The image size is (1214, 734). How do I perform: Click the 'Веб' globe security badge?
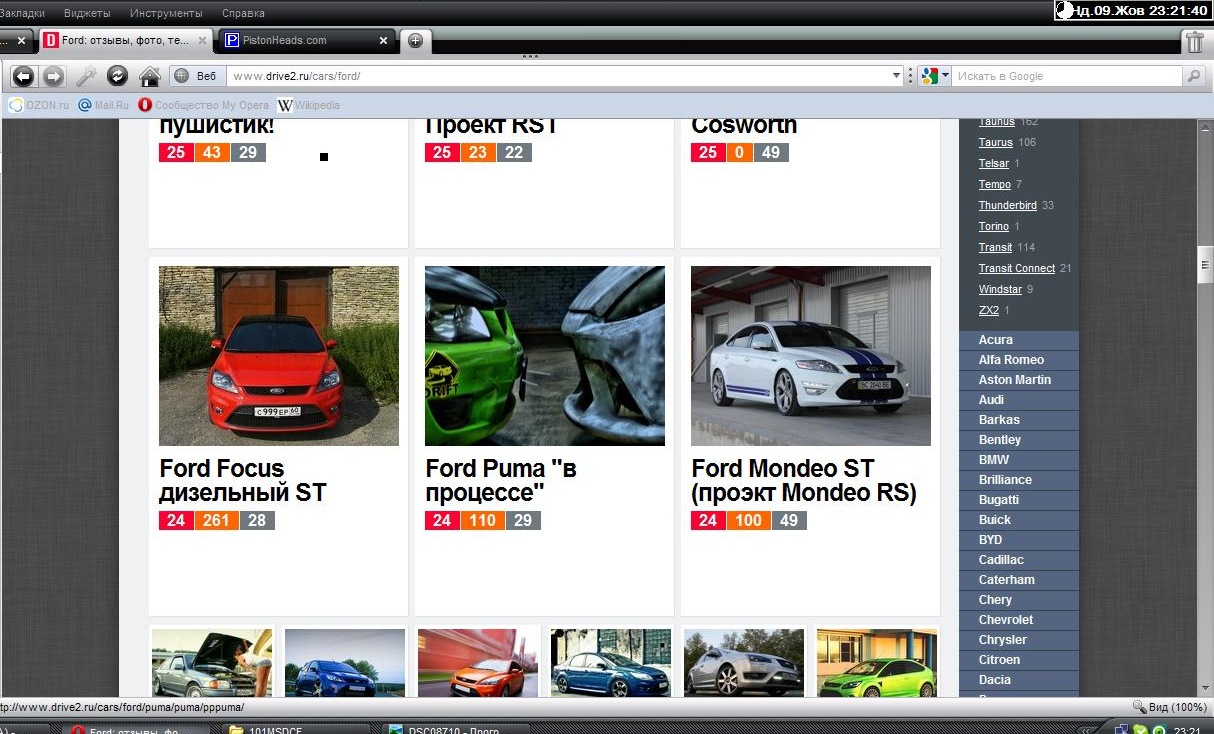[196, 76]
